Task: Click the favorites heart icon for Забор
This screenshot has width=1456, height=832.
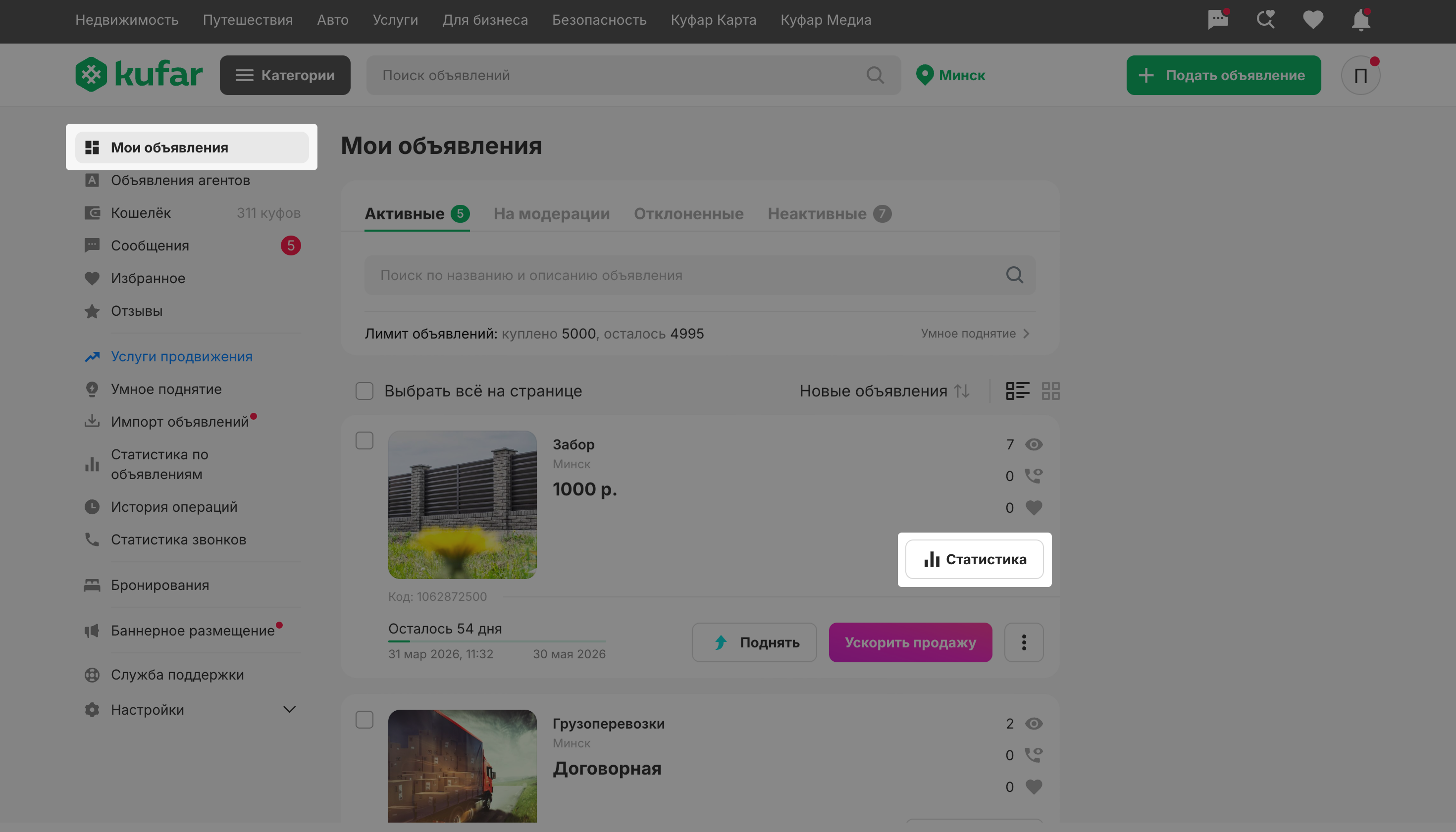Action: [x=1034, y=507]
